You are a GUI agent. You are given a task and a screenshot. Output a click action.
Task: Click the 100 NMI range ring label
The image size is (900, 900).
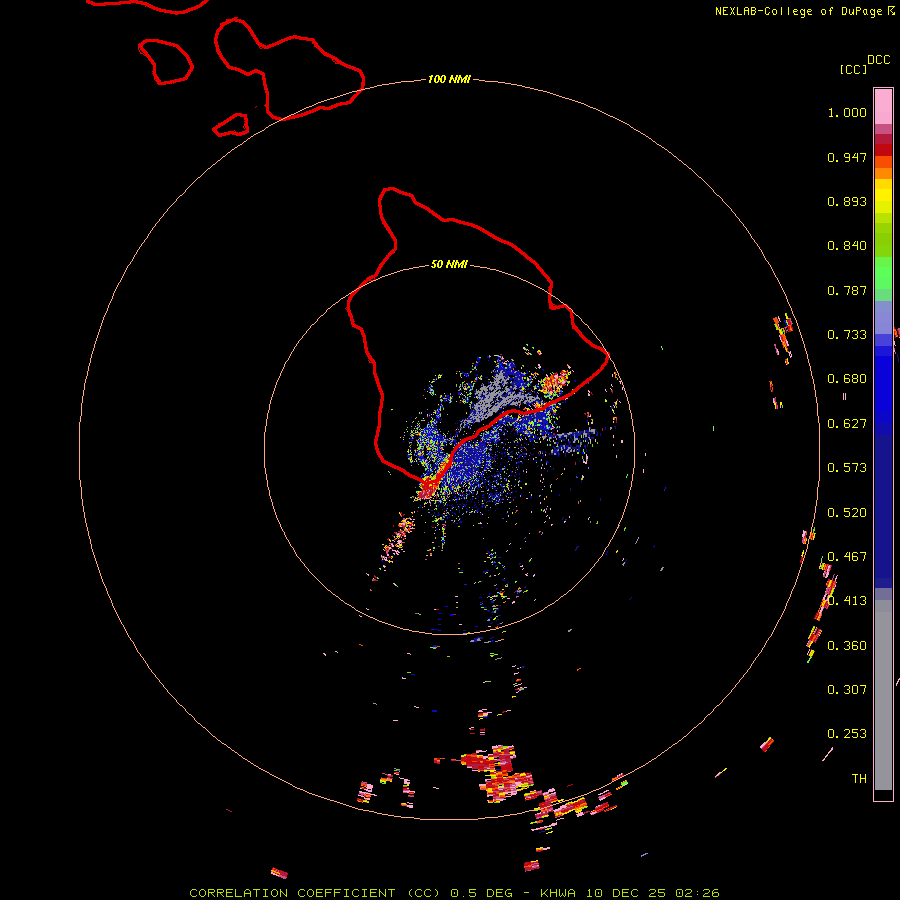[449, 79]
